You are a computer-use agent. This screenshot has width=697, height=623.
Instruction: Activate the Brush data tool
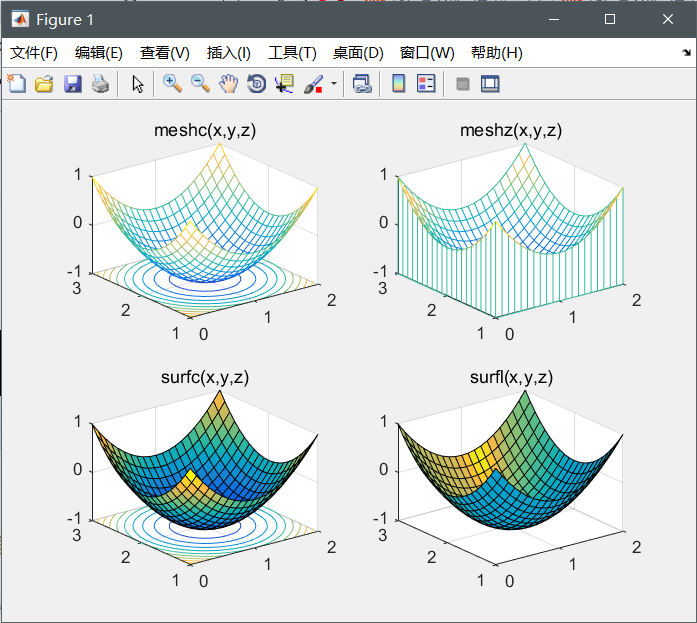(313, 84)
